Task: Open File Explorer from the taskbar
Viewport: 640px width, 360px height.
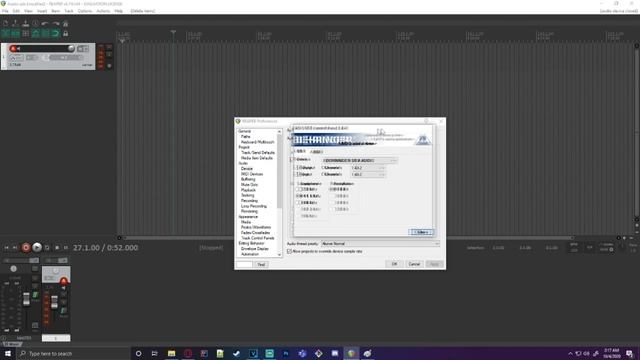Action: pyautogui.click(x=171, y=353)
